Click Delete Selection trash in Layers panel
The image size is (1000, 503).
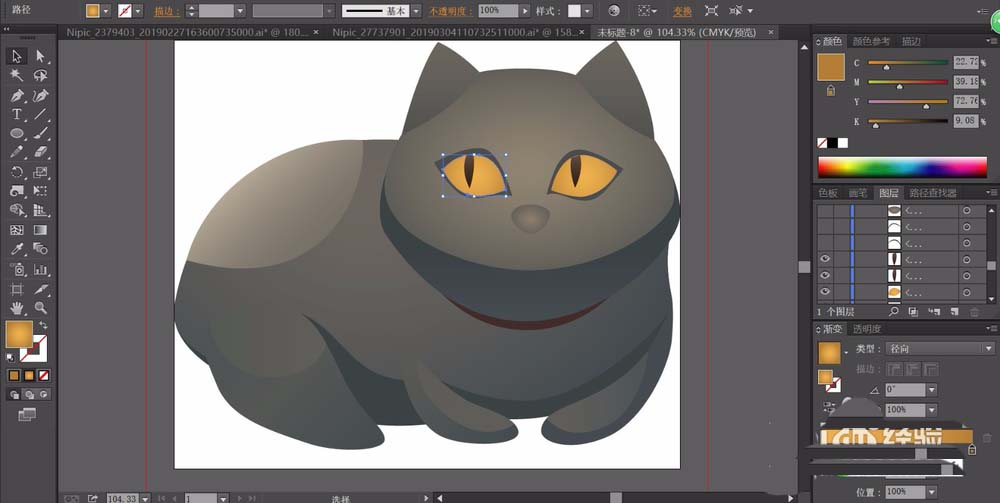(x=974, y=312)
